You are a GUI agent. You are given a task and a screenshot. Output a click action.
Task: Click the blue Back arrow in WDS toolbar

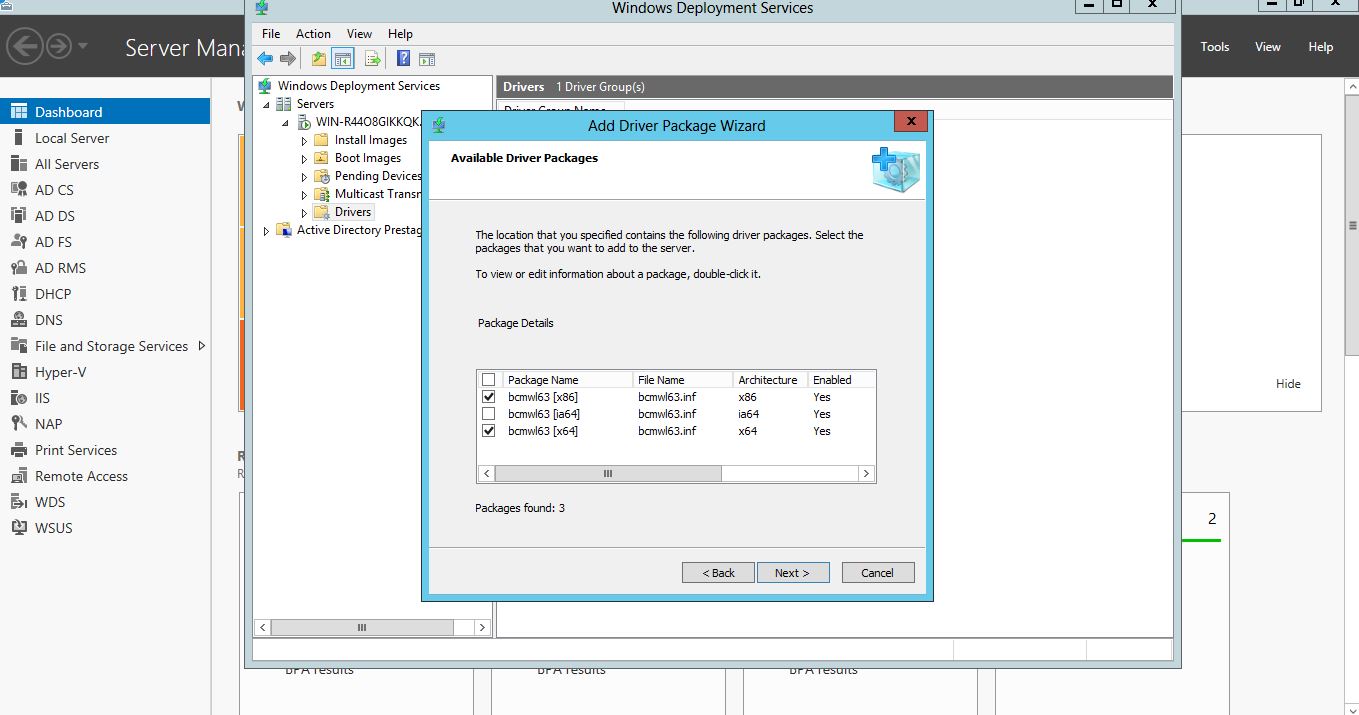265,59
